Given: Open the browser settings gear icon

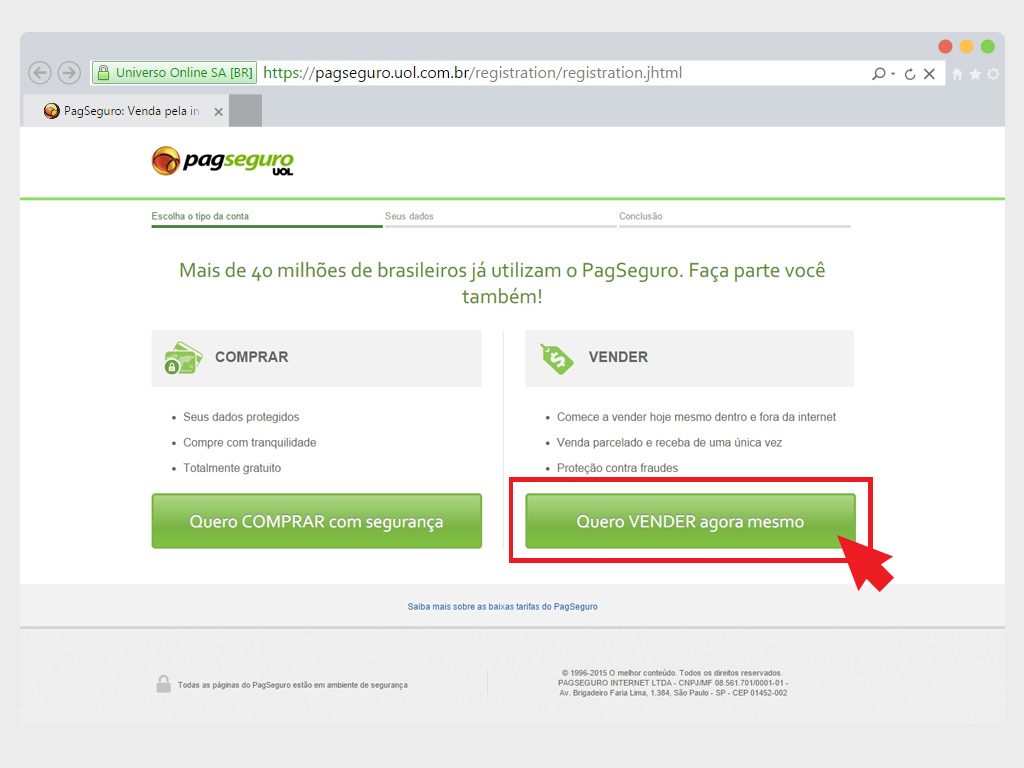Looking at the screenshot, I should click(993, 74).
